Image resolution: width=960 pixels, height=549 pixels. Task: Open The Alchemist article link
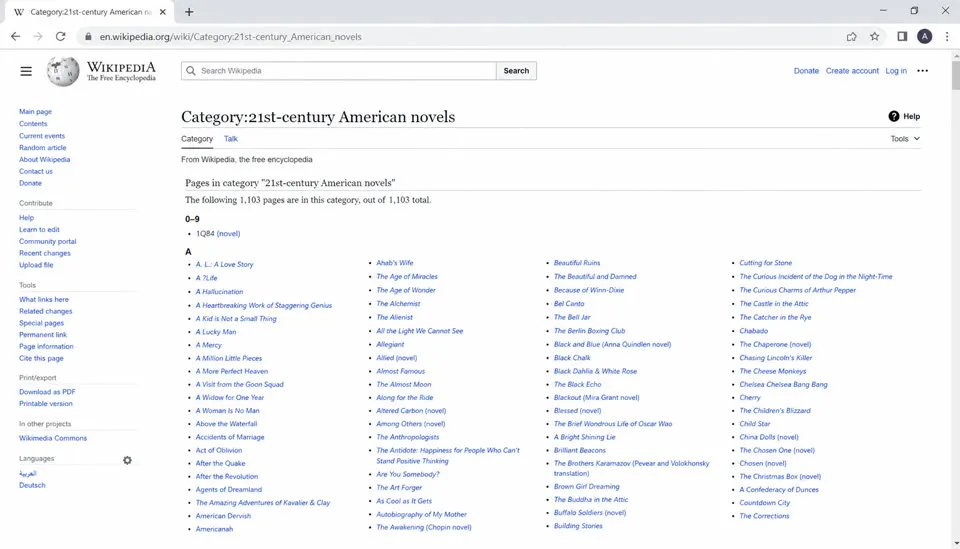coord(399,304)
